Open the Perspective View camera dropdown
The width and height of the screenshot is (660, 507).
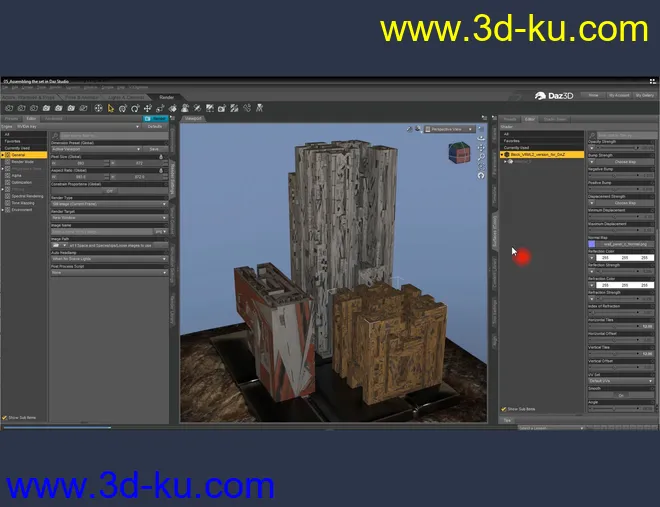[448, 129]
